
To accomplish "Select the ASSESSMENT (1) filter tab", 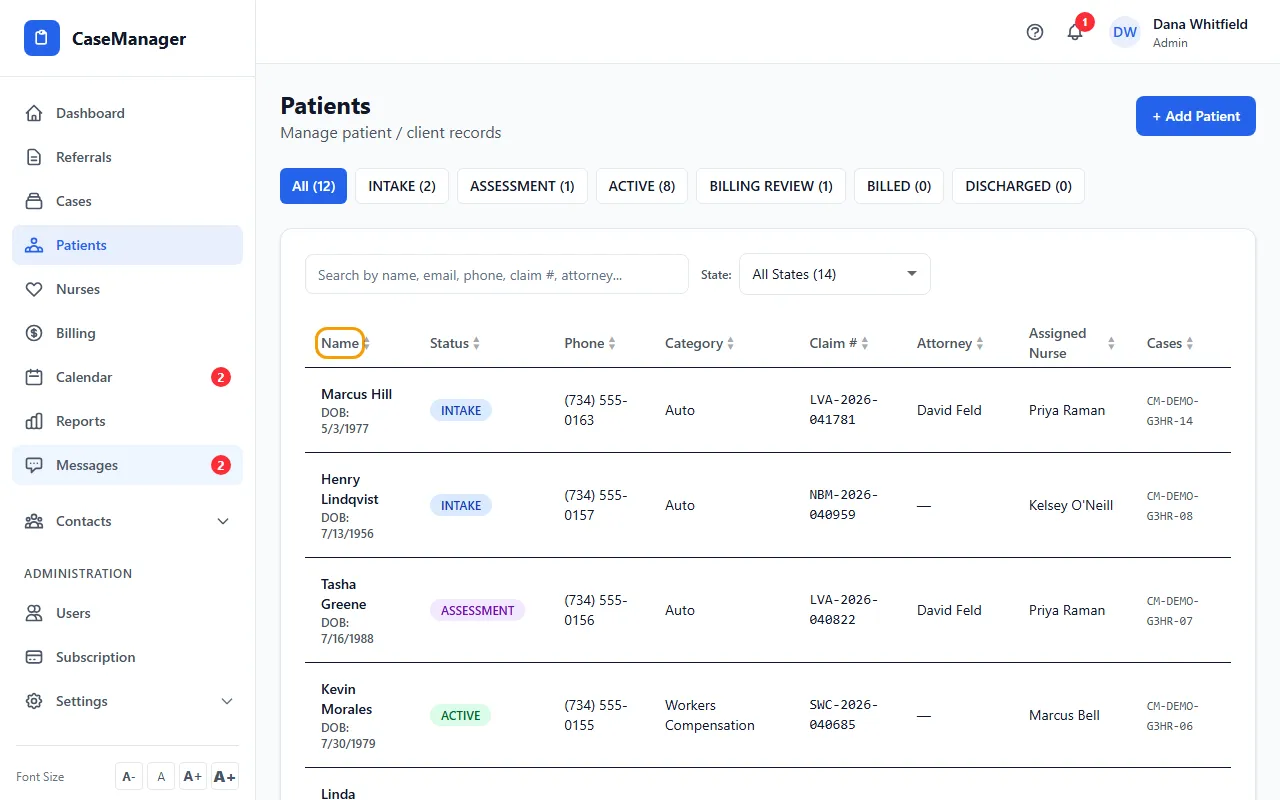I will click(x=522, y=186).
